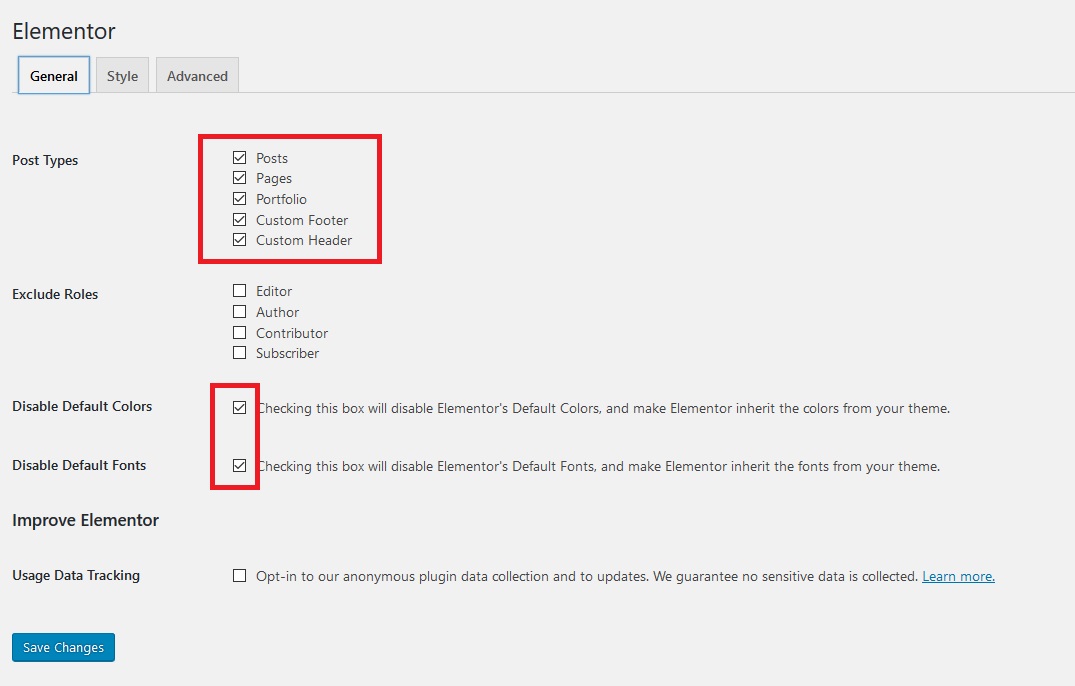Image resolution: width=1075 pixels, height=686 pixels.
Task: Switch to the Style tab
Action: [122, 75]
